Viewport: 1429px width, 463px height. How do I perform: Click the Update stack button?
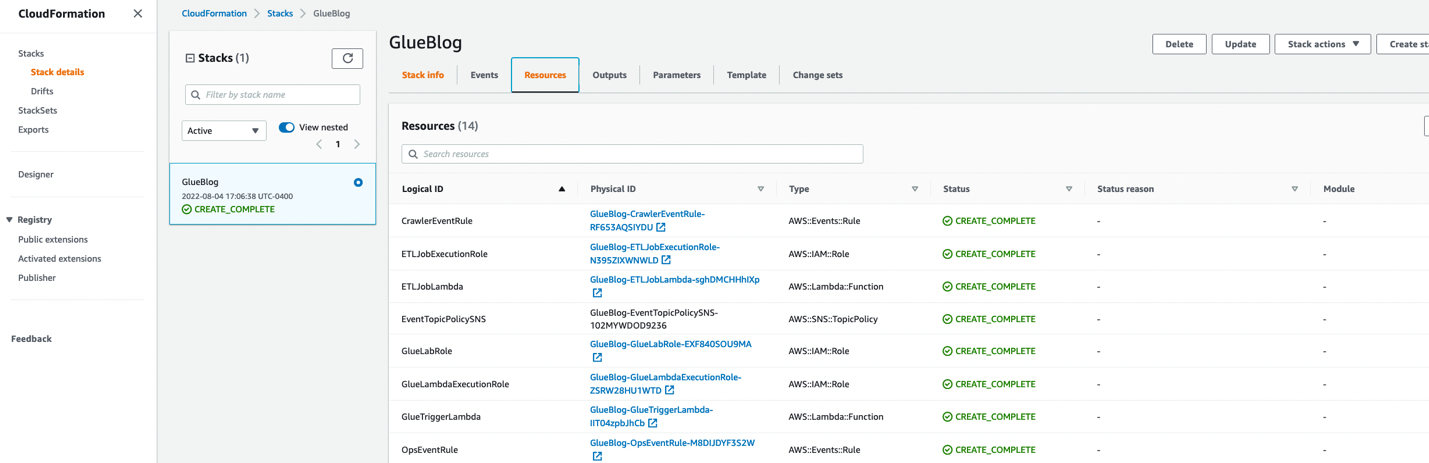(x=1241, y=44)
